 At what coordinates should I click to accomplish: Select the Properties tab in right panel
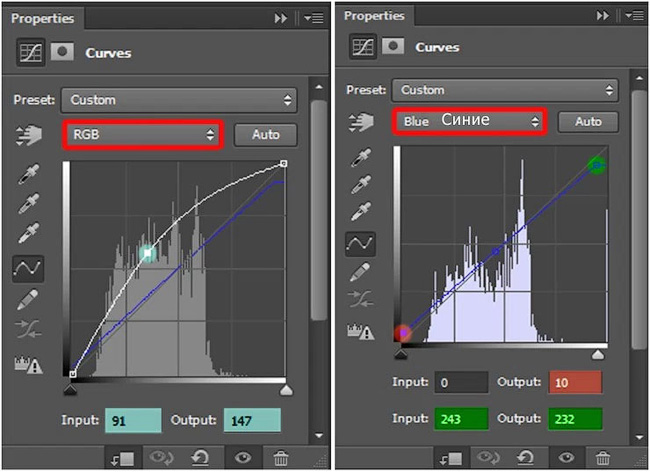374,15
